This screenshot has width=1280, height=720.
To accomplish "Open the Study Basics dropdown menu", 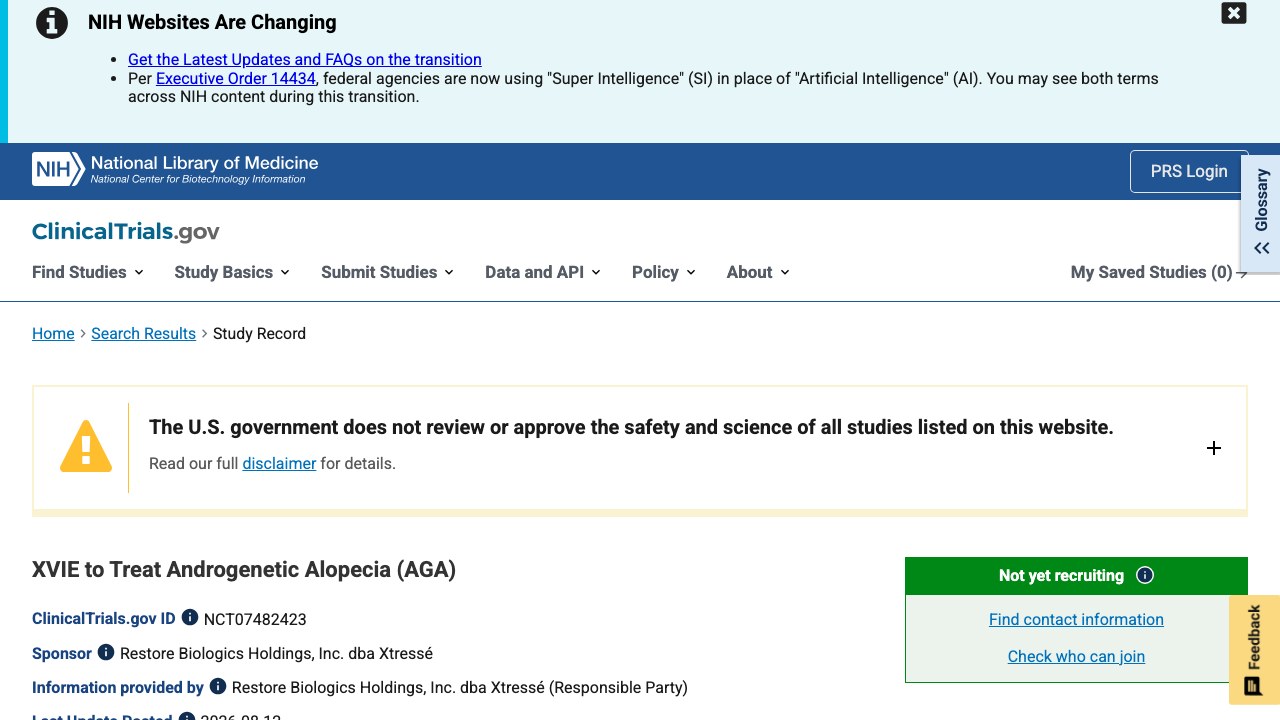I will tap(232, 272).
